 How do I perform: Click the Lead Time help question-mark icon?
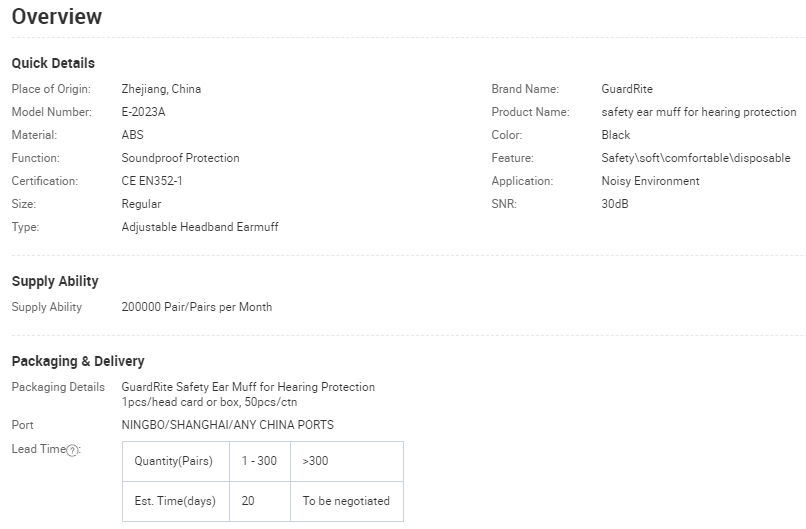click(73, 450)
